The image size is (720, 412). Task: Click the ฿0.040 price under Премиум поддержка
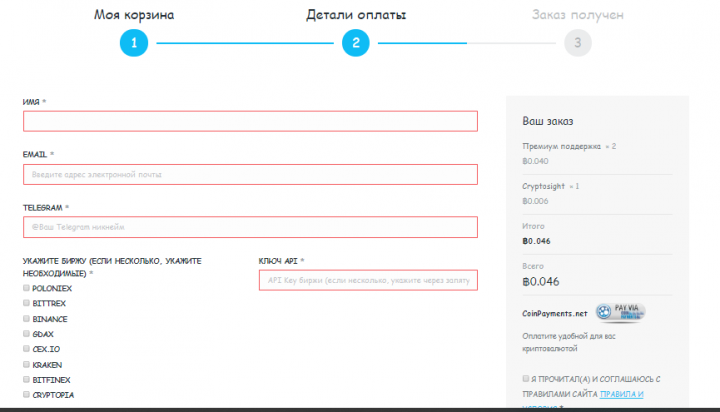[x=535, y=161]
